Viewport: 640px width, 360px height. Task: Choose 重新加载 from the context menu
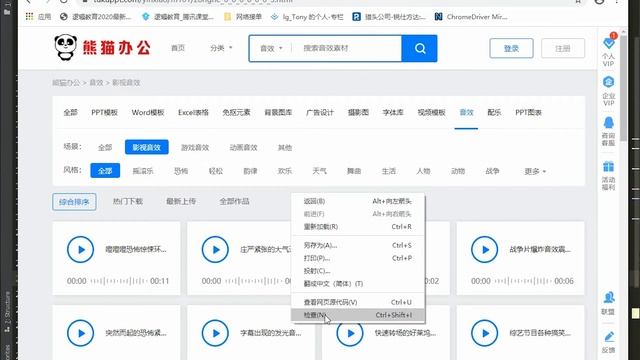358,227
